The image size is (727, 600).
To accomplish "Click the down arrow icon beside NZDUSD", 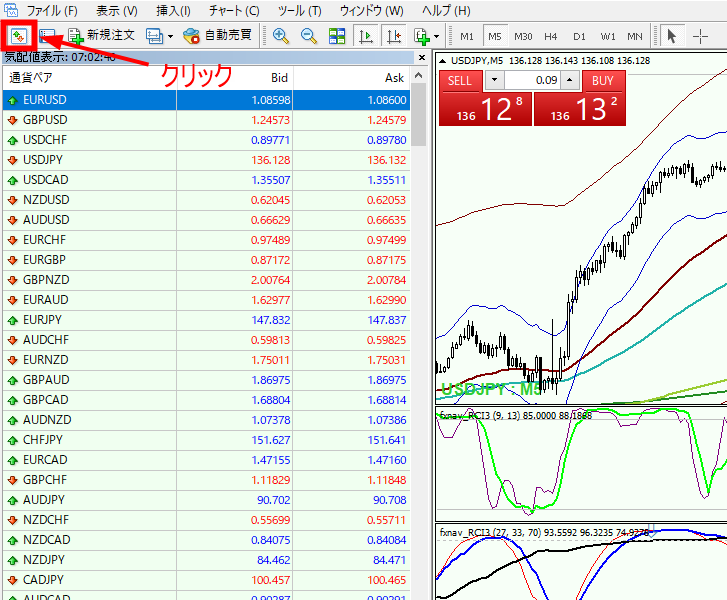I will pyautogui.click(x=13, y=200).
